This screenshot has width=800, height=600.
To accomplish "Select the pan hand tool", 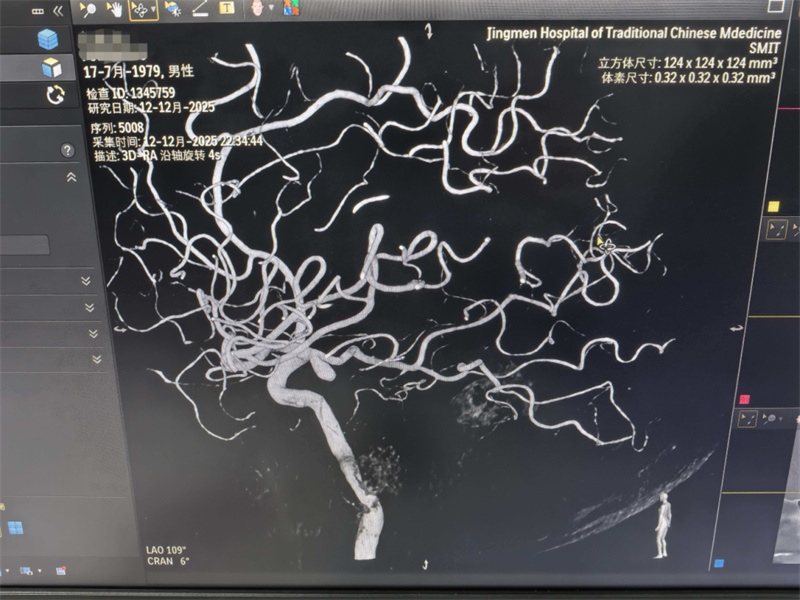I will [114, 9].
